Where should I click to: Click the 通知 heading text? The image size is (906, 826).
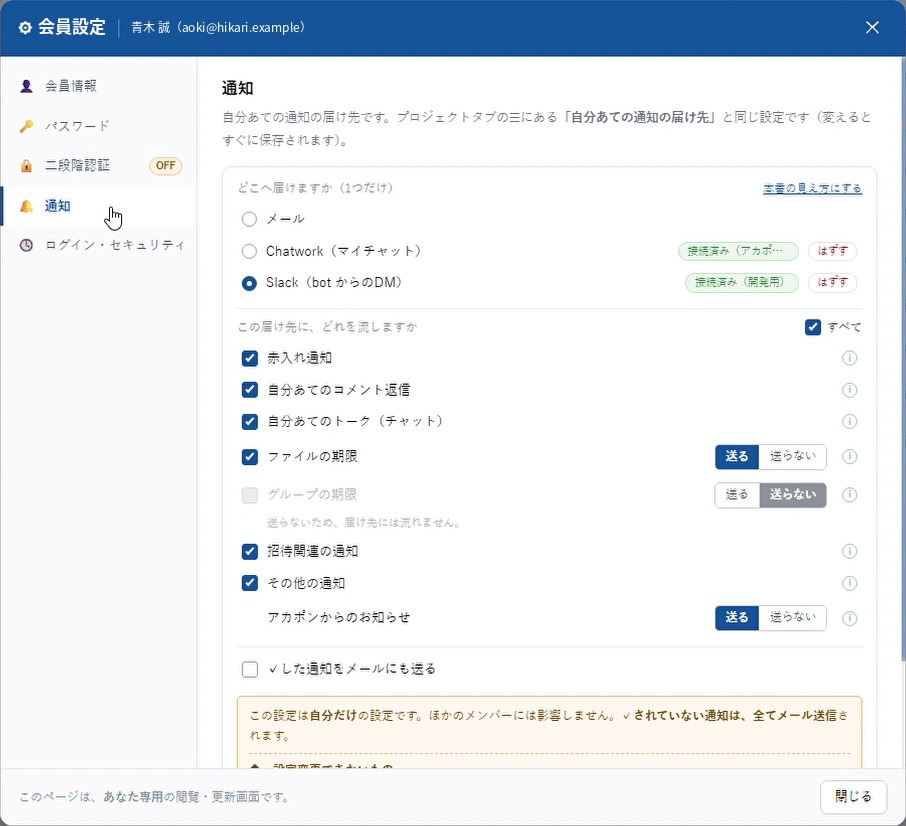pos(237,88)
